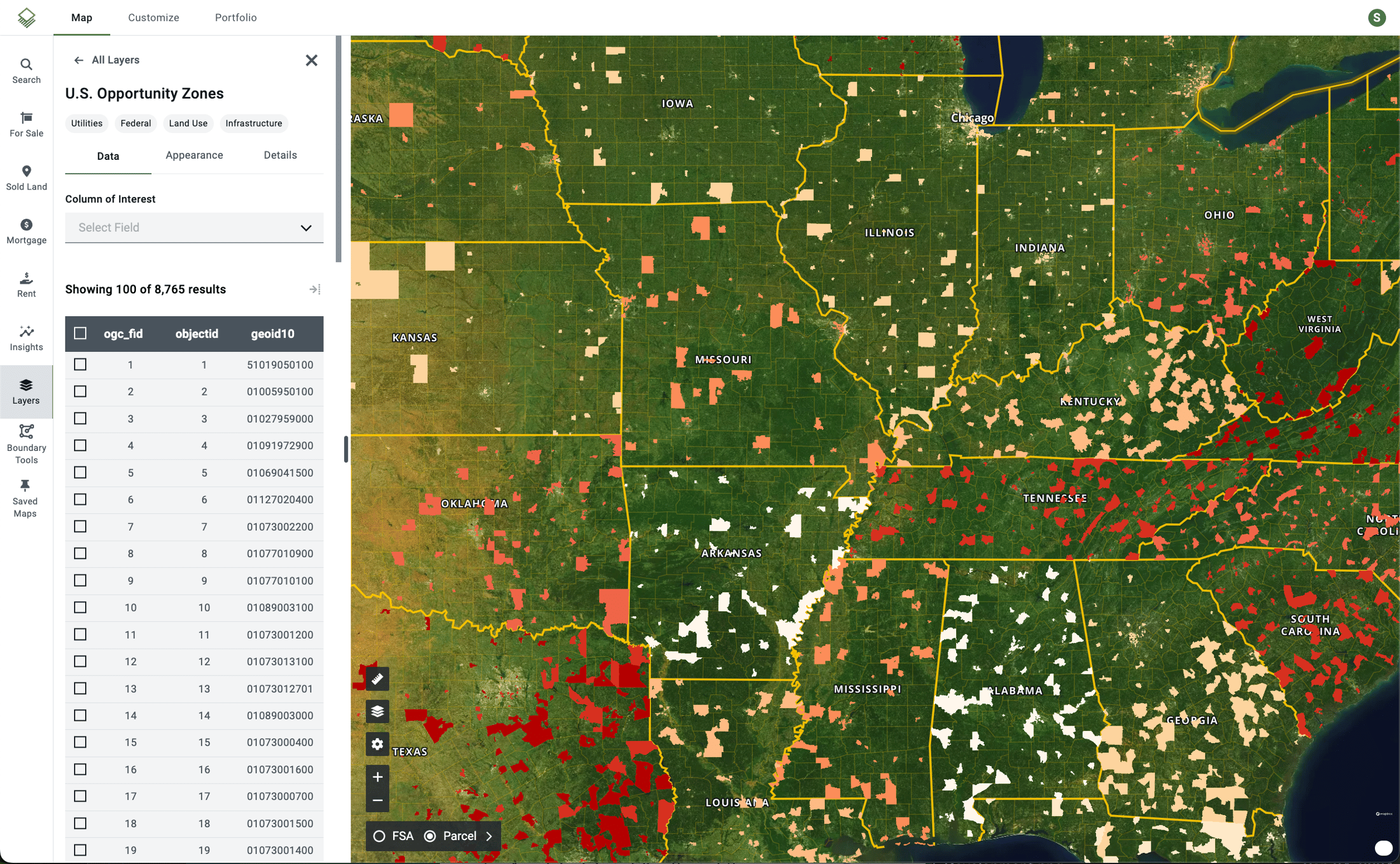This screenshot has width=1400, height=864.
Task: Open Sold Land from the sidebar
Action: (26, 177)
